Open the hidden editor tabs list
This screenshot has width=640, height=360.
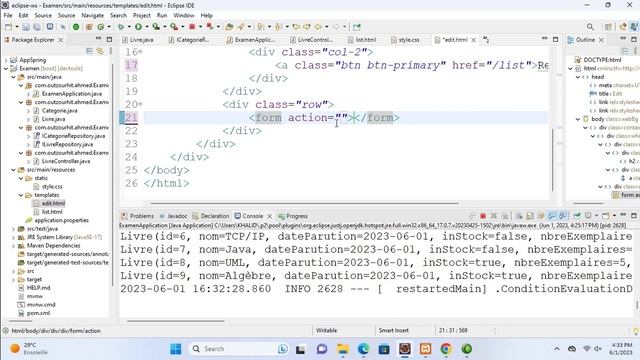tap(486, 40)
